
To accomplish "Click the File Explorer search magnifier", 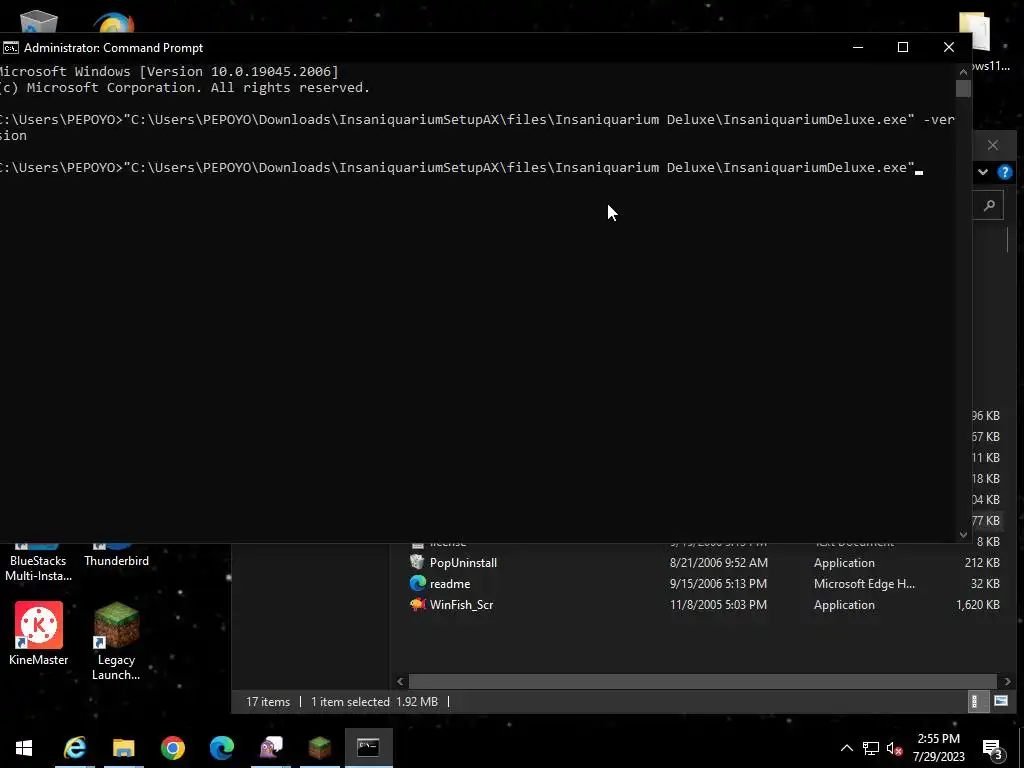I will coord(989,206).
